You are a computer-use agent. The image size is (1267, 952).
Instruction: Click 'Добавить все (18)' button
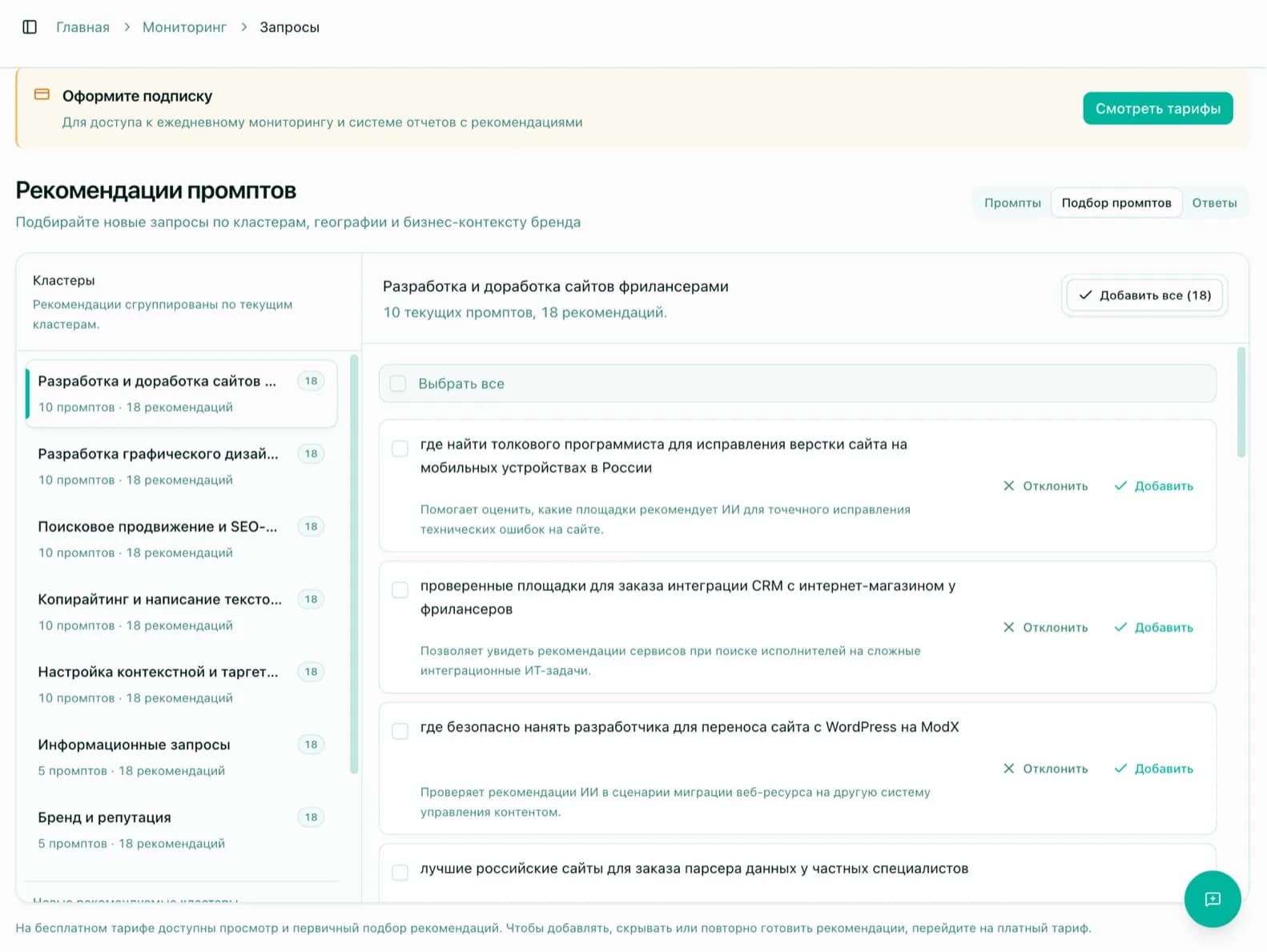[1144, 295]
